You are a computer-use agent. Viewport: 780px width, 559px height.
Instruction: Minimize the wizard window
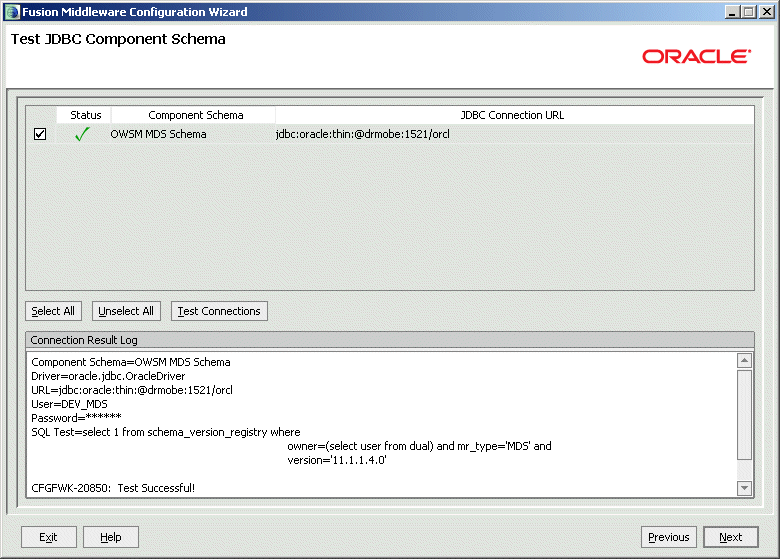(x=731, y=12)
